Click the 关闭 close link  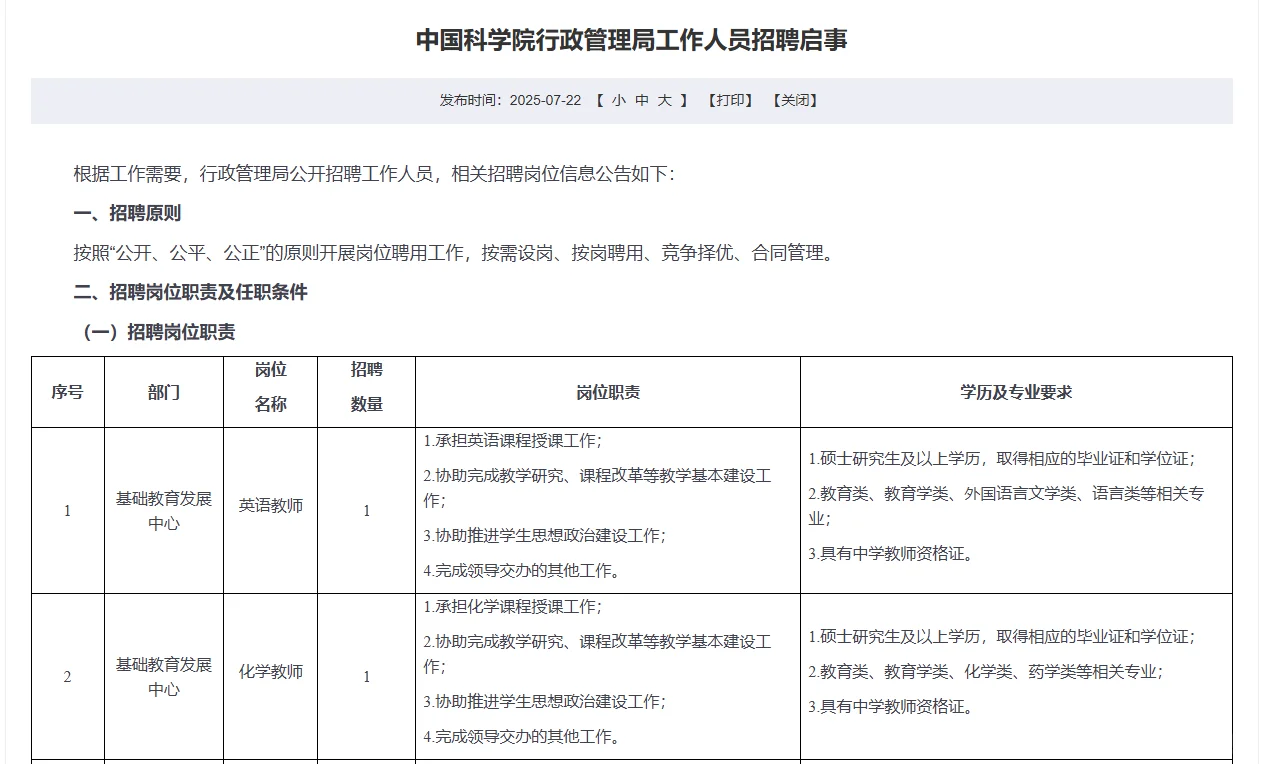(x=795, y=100)
